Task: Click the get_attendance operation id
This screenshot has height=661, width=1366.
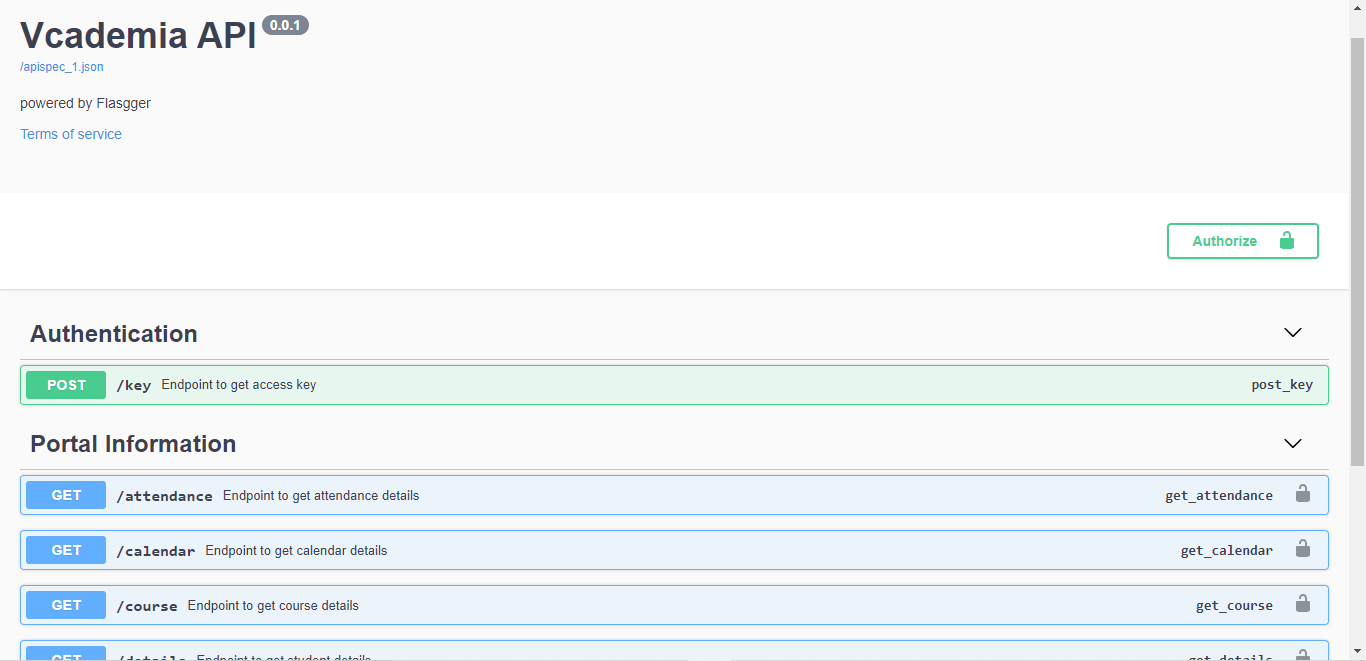Action: point(1219,495)
